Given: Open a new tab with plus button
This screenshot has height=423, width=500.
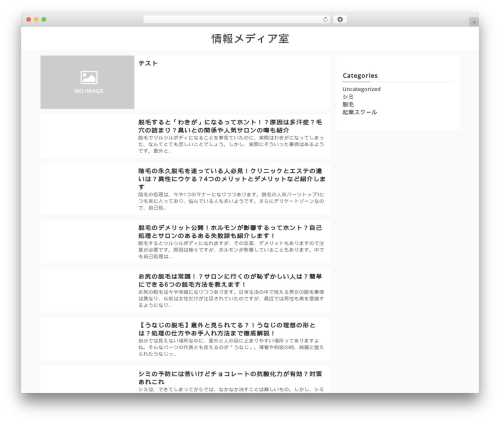Looking at the screenshot, I should (474, 22).
